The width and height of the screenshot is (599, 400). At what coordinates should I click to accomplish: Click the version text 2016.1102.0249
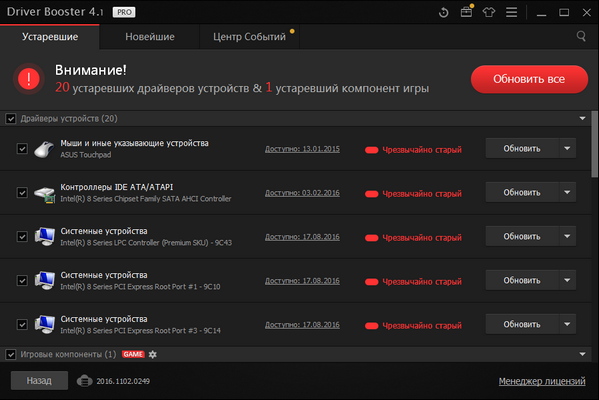123,381
